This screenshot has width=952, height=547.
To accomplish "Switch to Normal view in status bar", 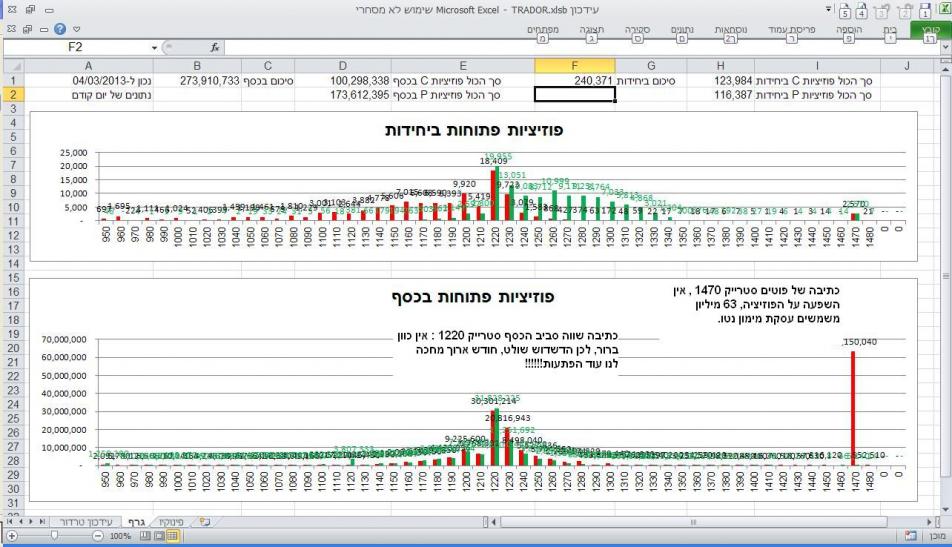I will click(172, 537).
